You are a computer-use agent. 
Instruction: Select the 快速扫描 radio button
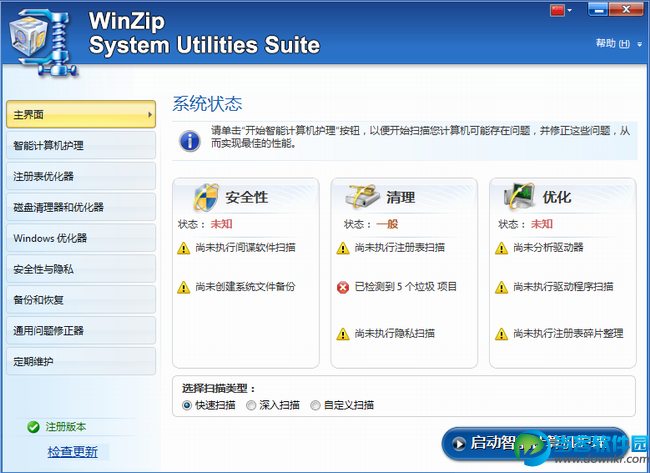[x=187, y=405]
